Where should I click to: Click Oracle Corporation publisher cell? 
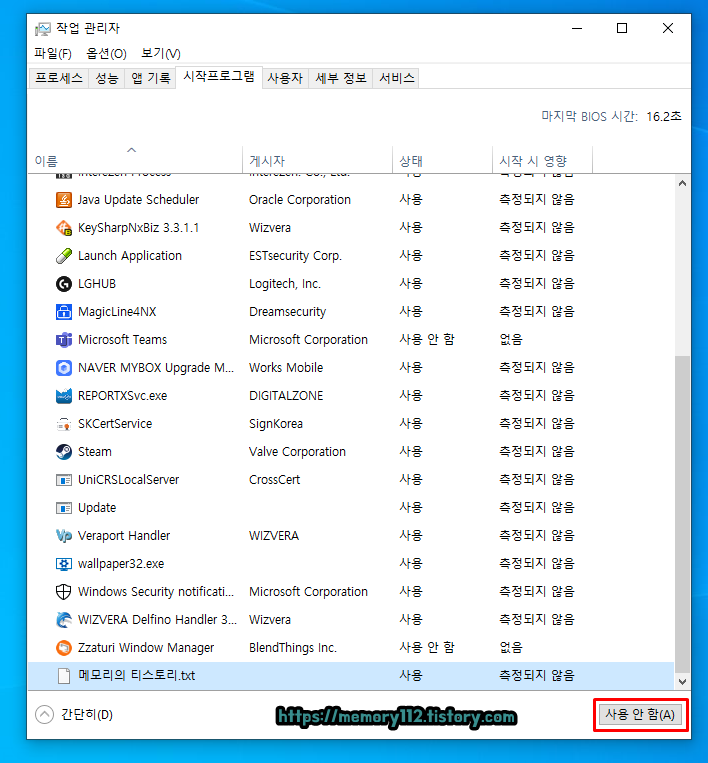coord(300,200)
